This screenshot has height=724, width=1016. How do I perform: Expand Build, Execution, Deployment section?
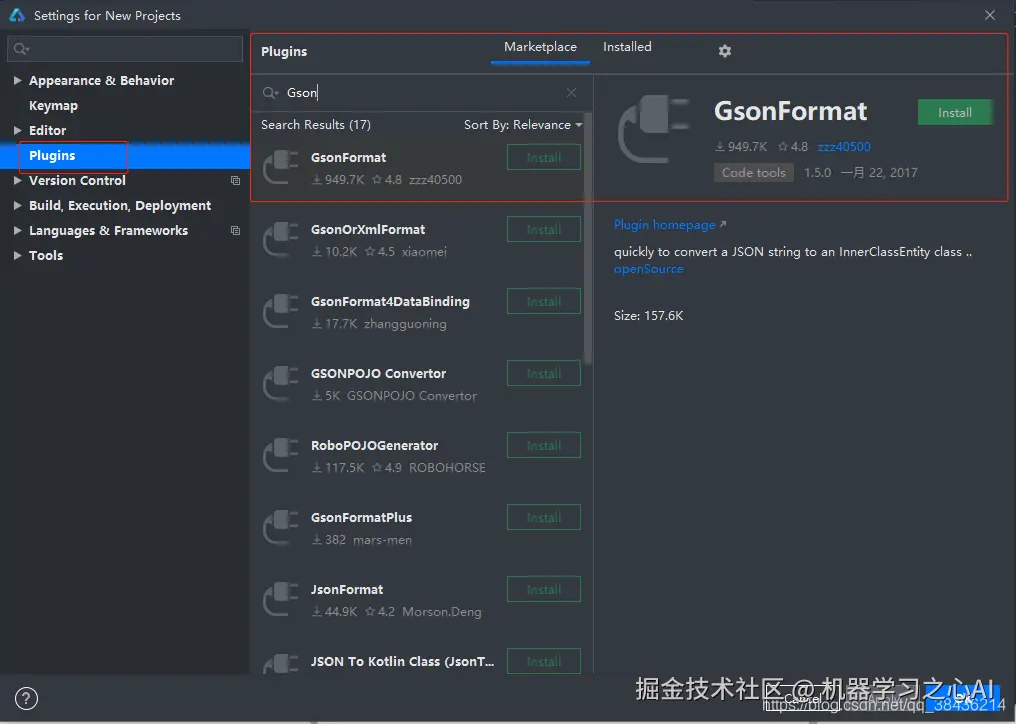click(17, 205)
